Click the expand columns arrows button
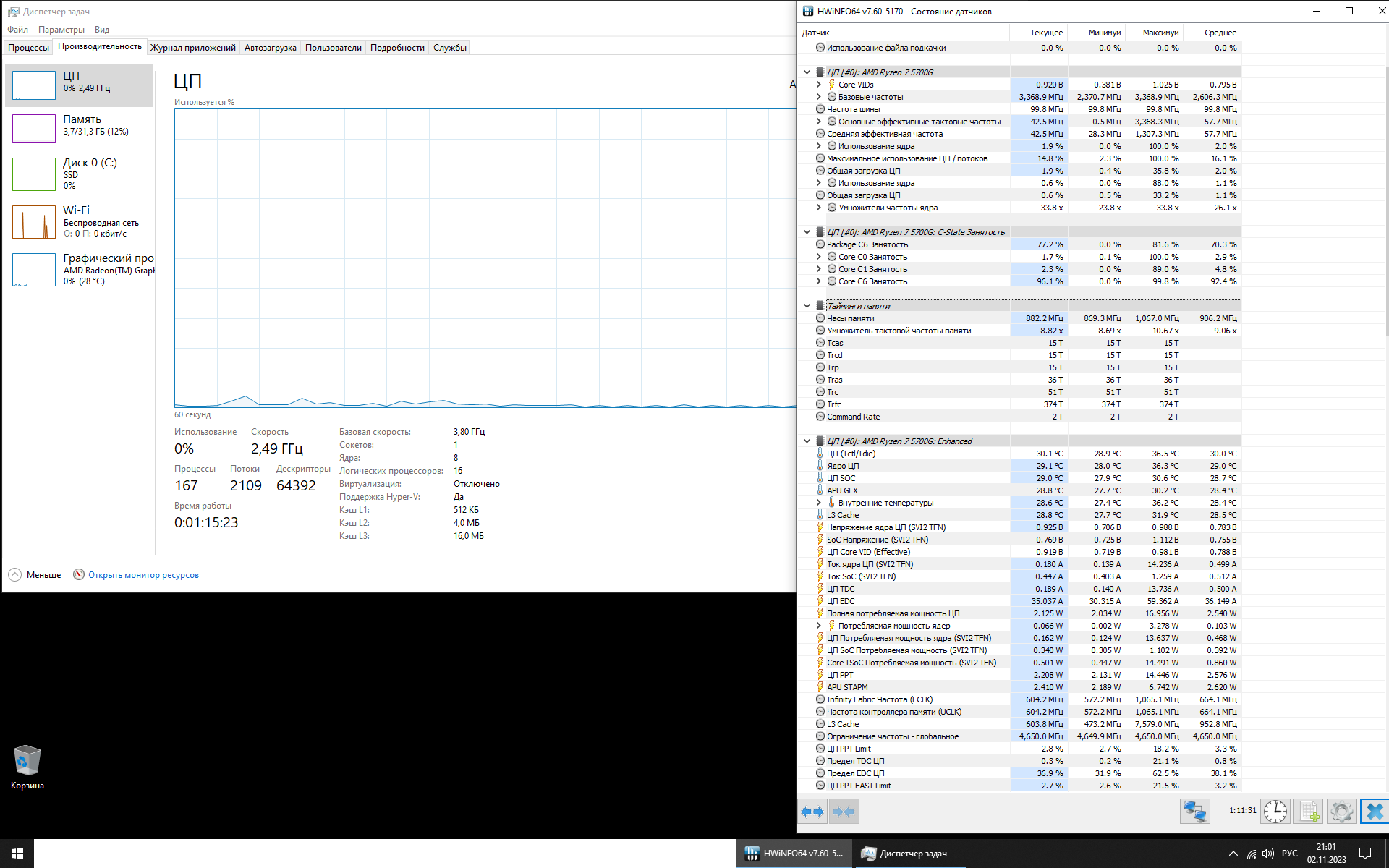 click(812, 812)
